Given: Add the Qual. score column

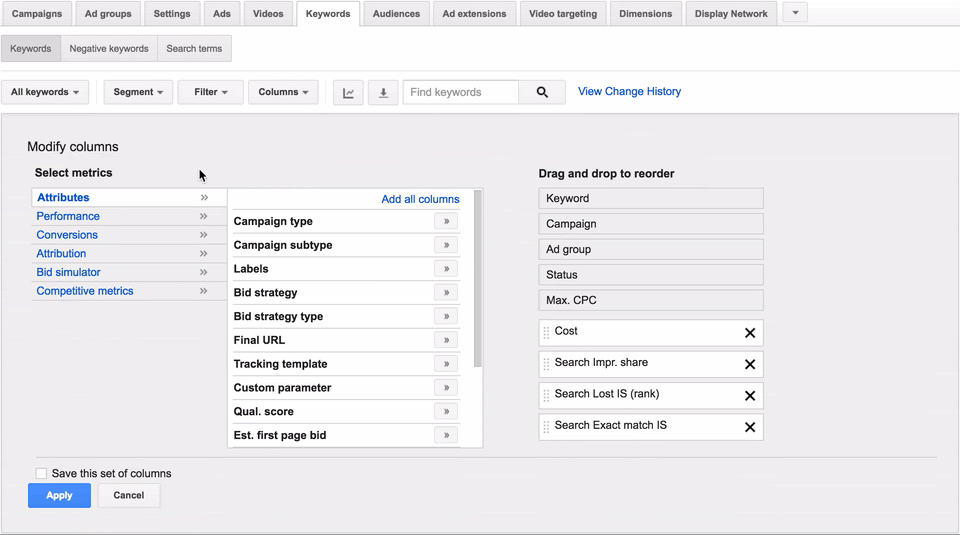Looking at the screenshot, I should [x=446, y=411].
